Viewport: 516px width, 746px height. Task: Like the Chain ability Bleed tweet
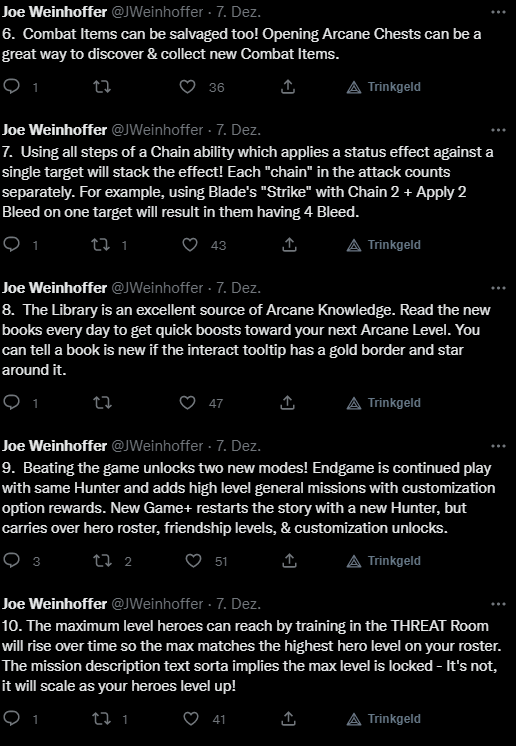point(190,245)
